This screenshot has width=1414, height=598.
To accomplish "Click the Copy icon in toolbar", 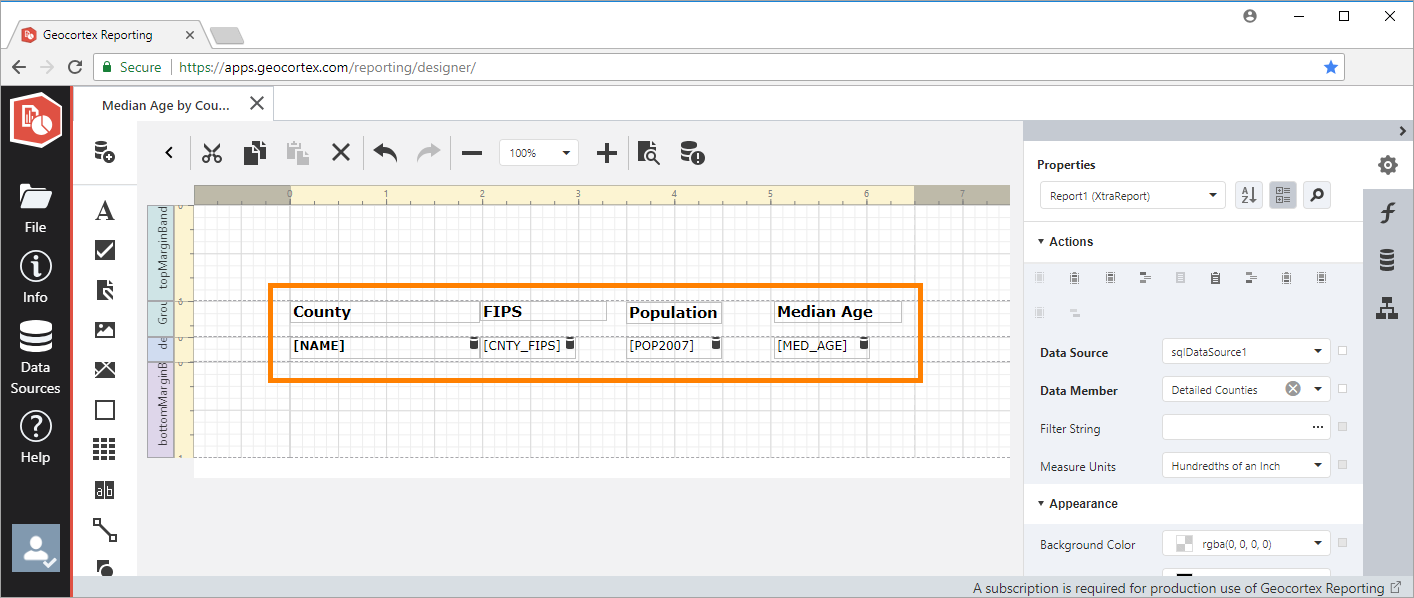I will [255, 153].
